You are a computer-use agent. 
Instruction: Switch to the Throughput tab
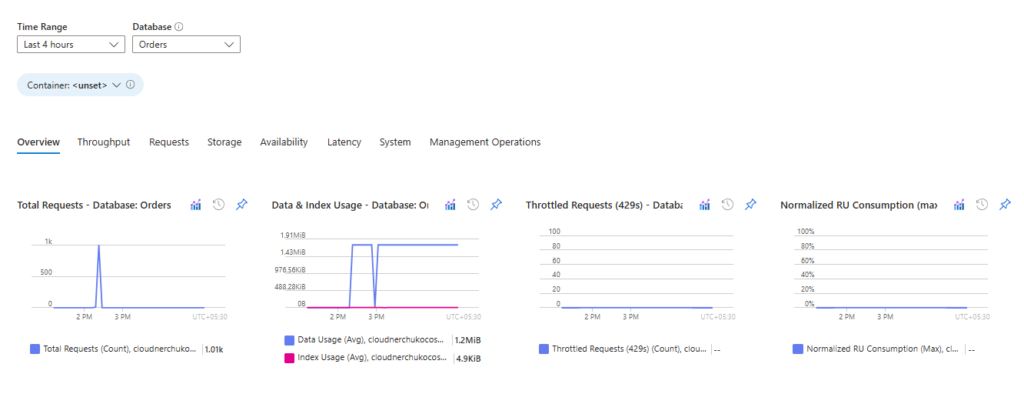pos(104,142)
